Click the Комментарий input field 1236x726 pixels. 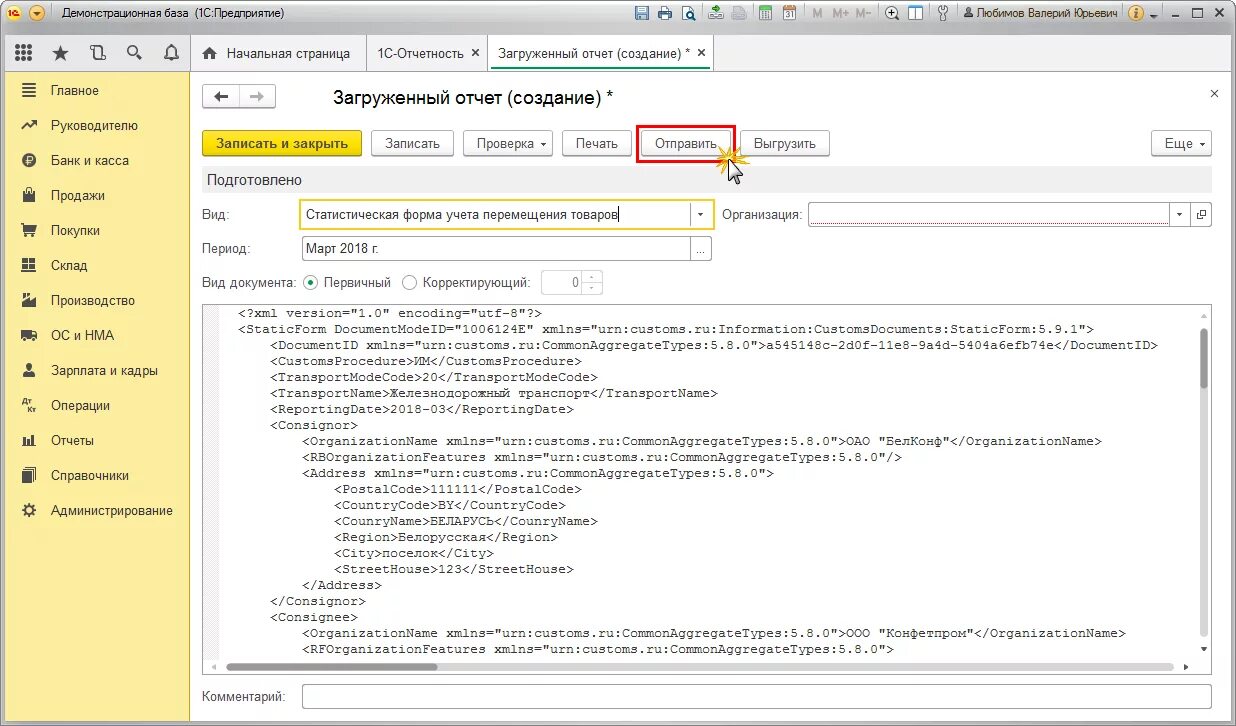click(756, 696)
